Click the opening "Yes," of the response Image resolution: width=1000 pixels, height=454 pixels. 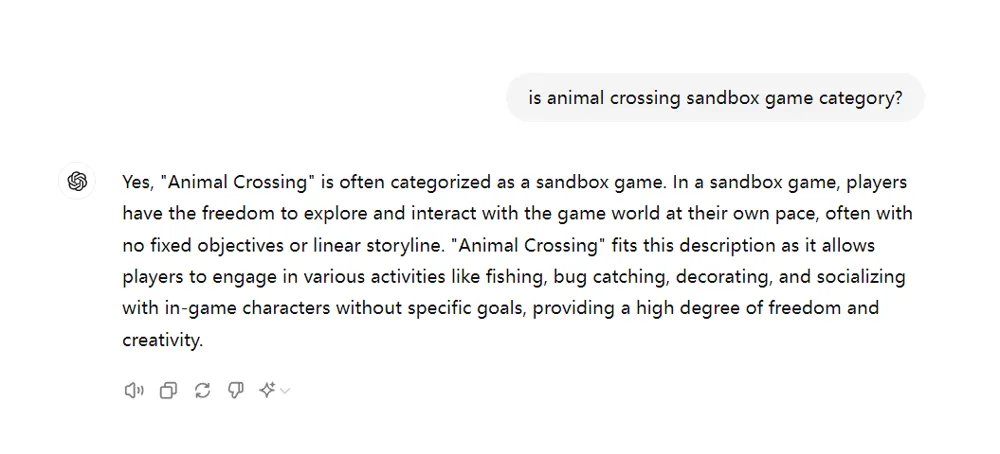(x=138, y=183)
